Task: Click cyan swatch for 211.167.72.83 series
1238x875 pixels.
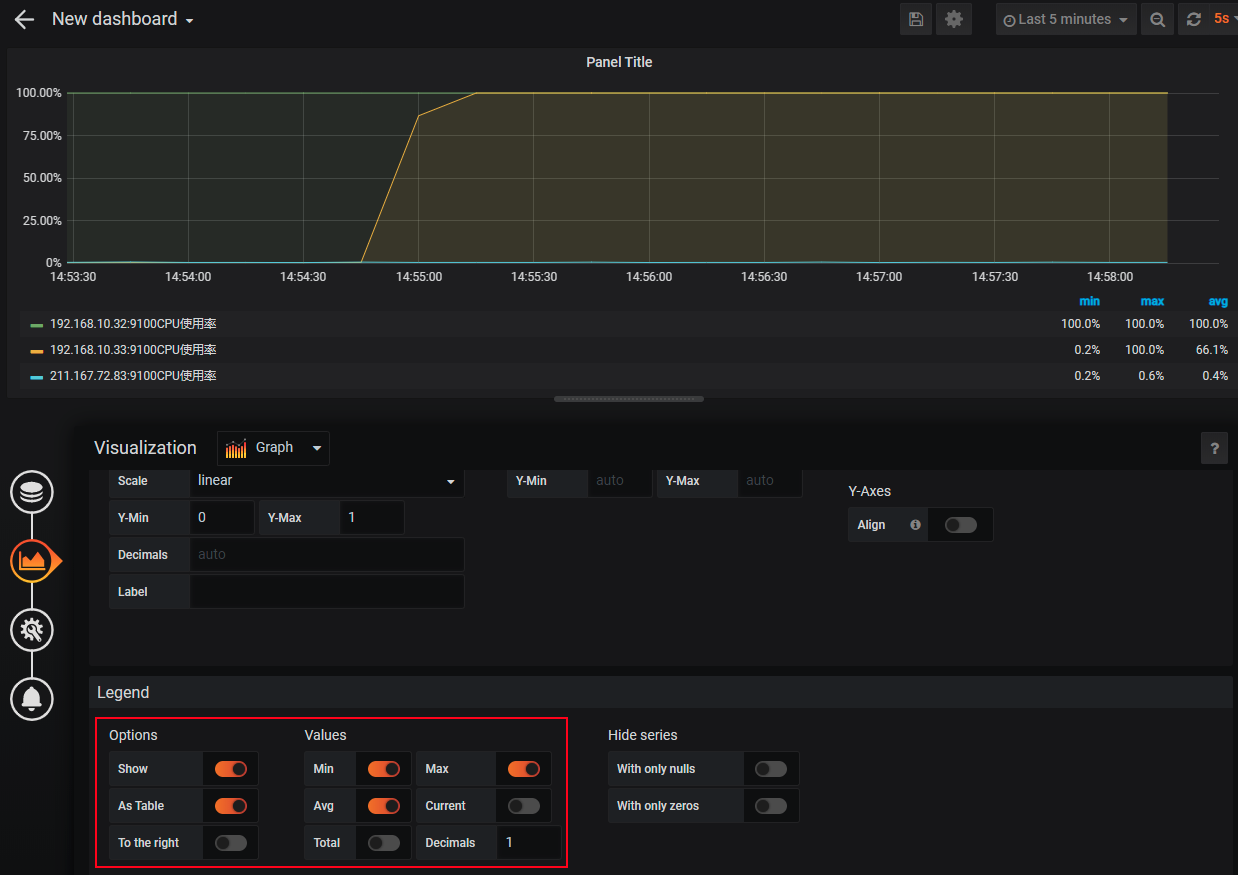Action: click(37, 377)
